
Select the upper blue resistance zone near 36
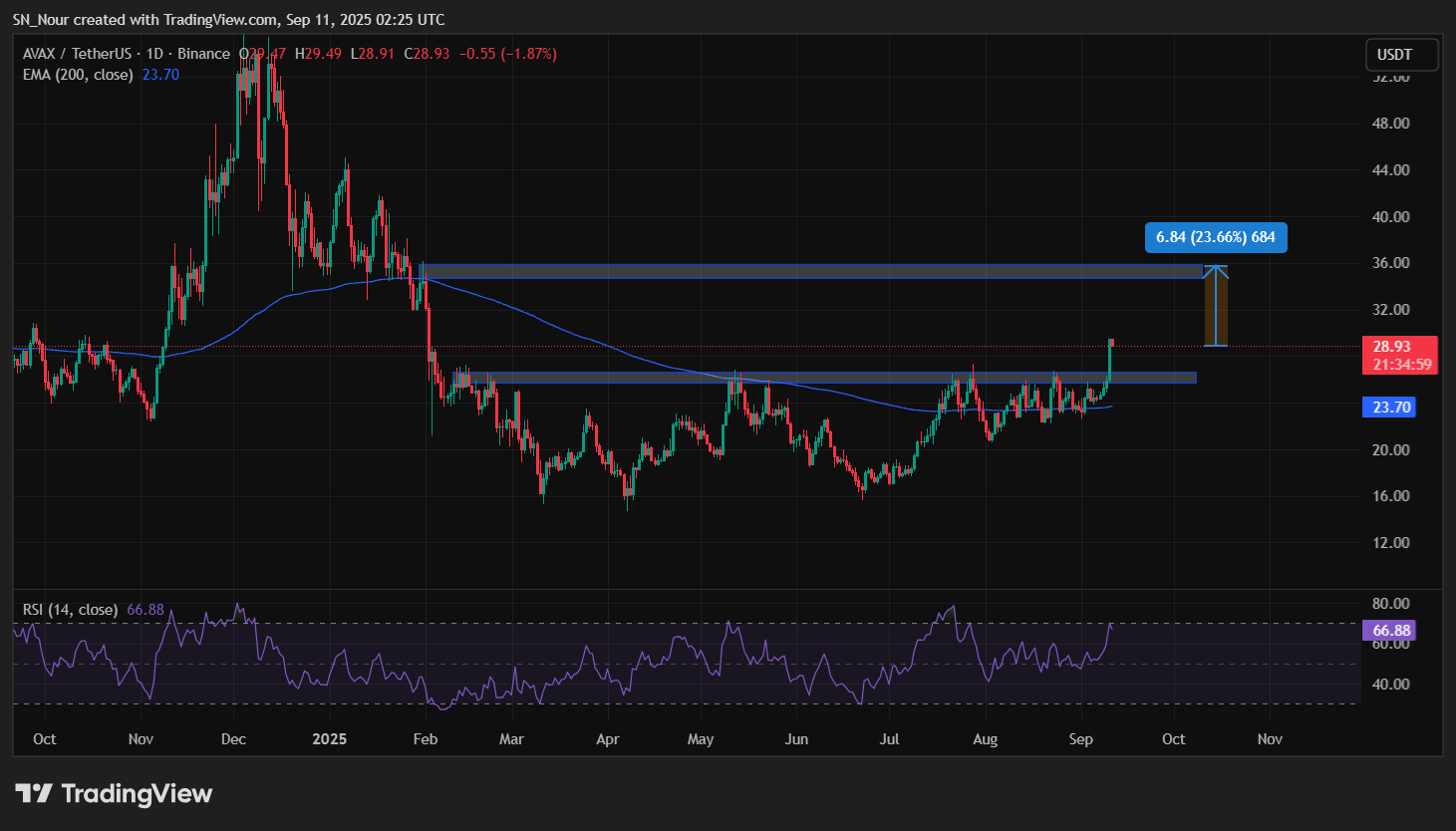[797, 271]
